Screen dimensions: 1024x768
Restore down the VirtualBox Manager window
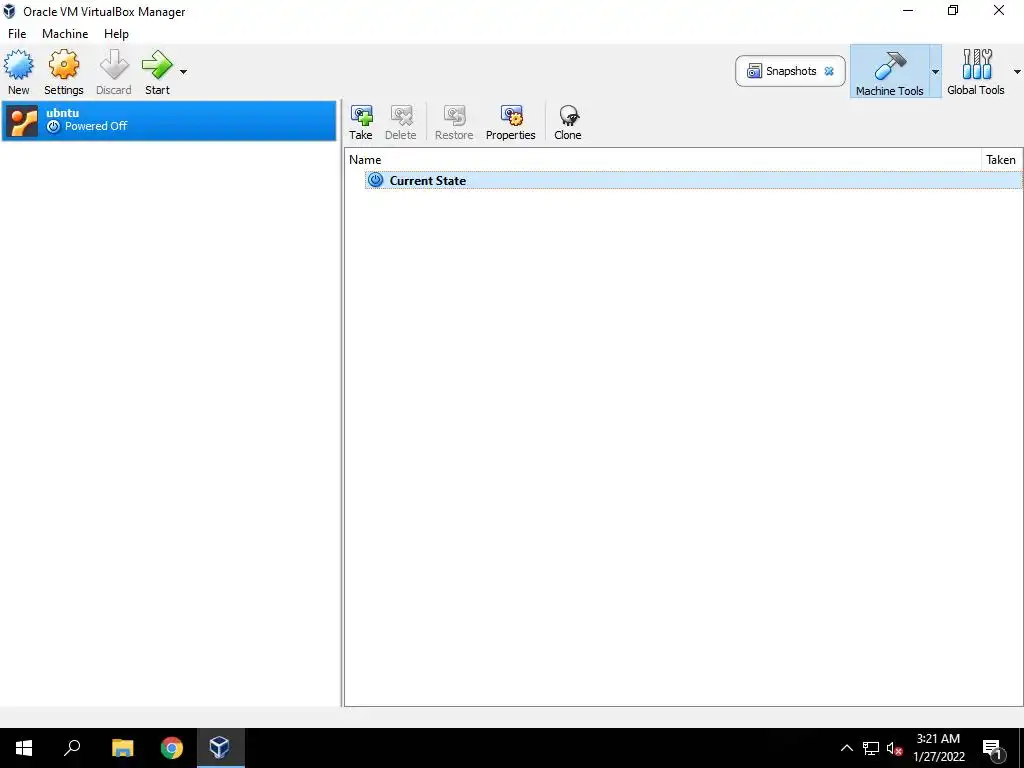pyautogui.click(x=953, y=10)
